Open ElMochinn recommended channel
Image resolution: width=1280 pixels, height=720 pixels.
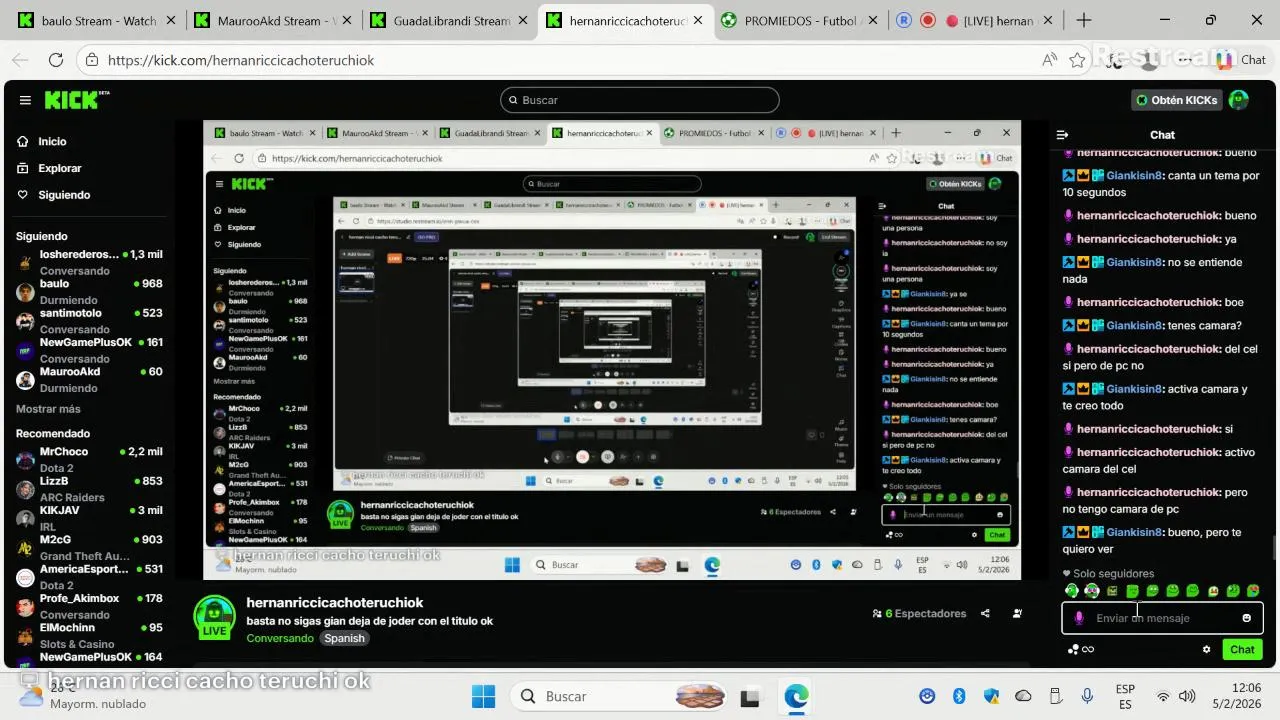pyautogui.click(x=89, y=635)
